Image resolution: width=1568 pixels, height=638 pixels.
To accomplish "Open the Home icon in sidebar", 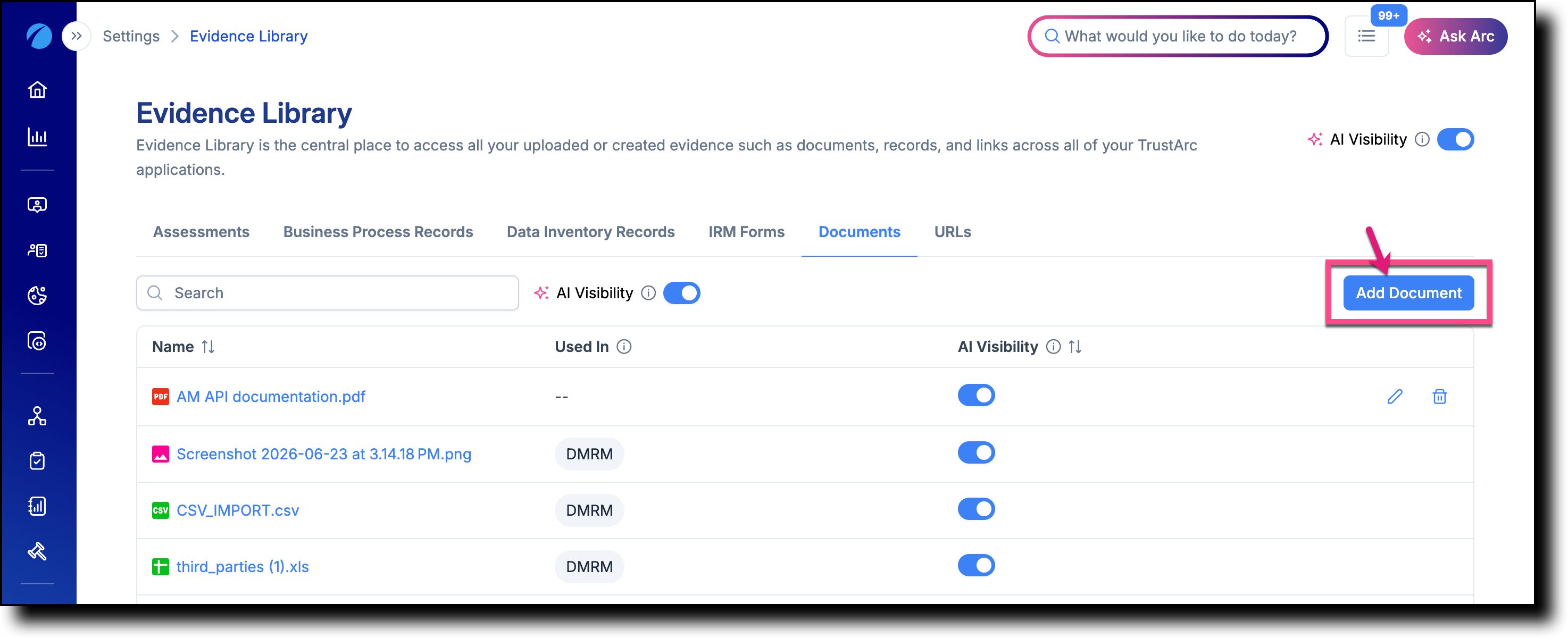I will pyautogui.click(x=37, y=89).
